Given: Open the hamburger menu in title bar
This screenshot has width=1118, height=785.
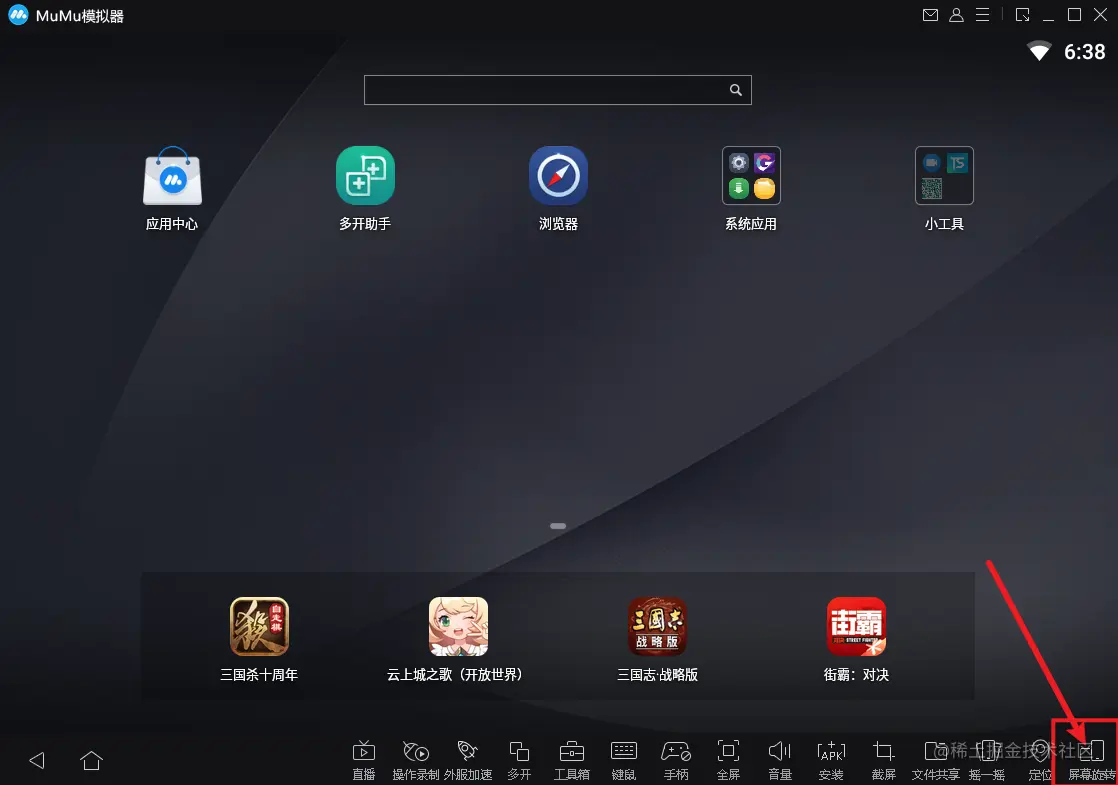Looking at the screenshot, I should pyautogui.click(x=983, y=15).
